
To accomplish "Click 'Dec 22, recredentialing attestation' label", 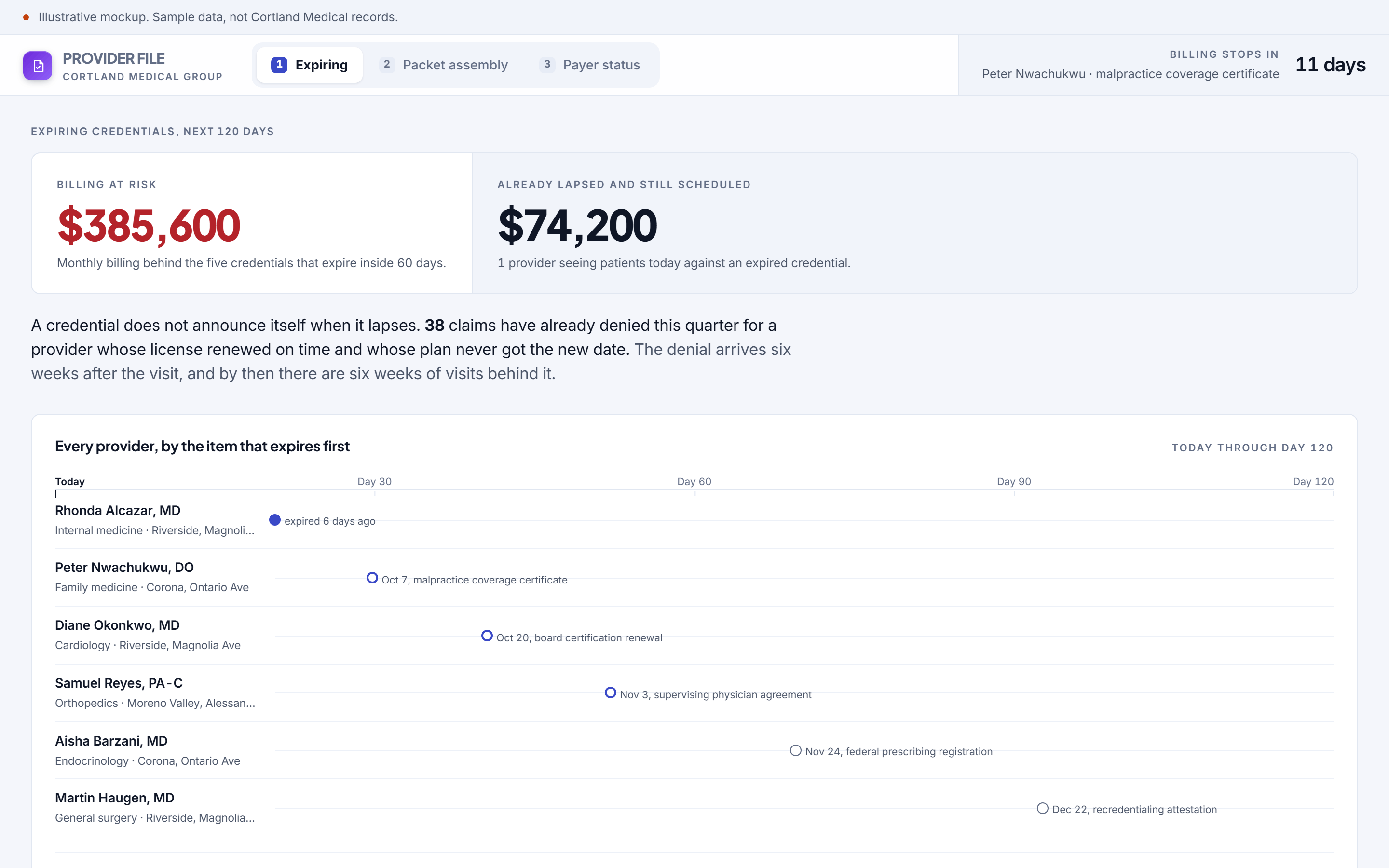I will (x=1134, y=810).
